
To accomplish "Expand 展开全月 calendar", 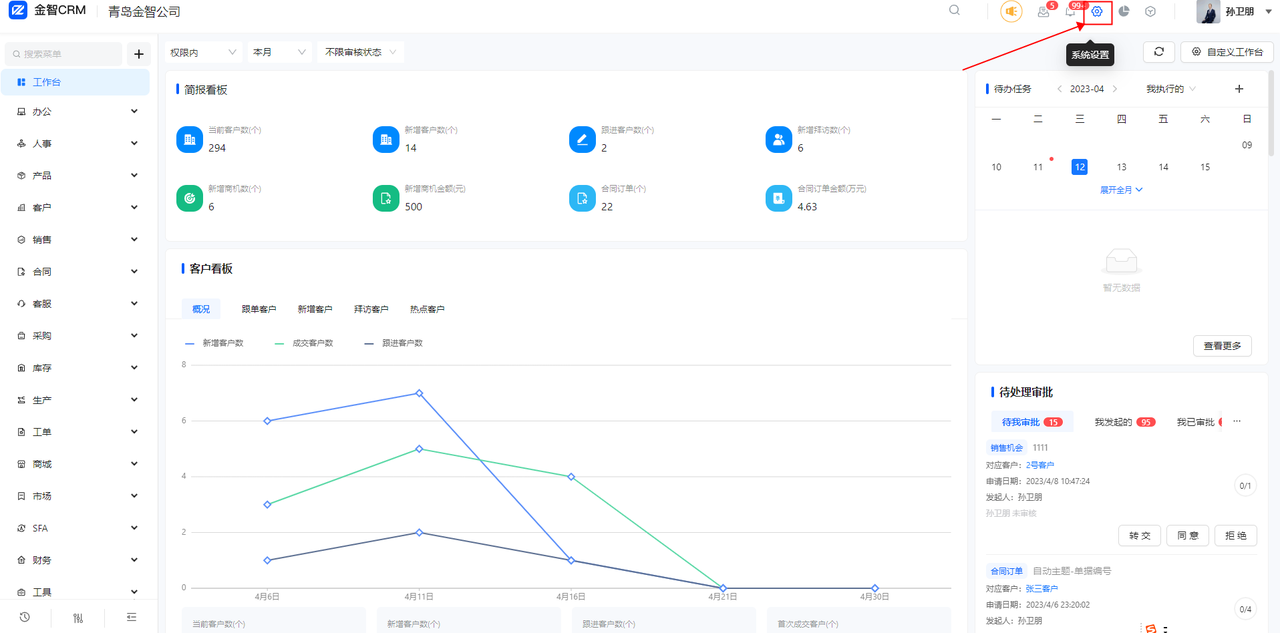I will (x=1121, y=189).
